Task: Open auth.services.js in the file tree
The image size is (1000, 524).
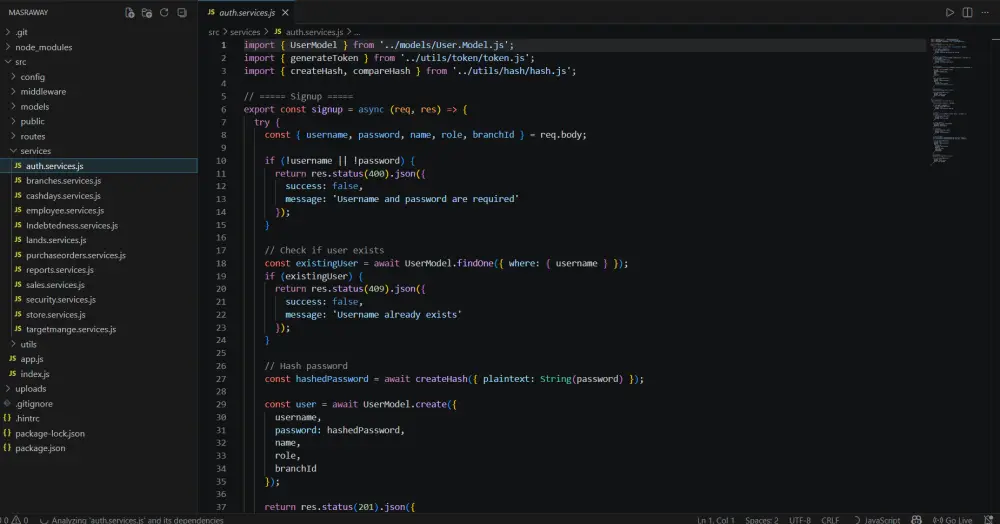Action: pos(99,166)
